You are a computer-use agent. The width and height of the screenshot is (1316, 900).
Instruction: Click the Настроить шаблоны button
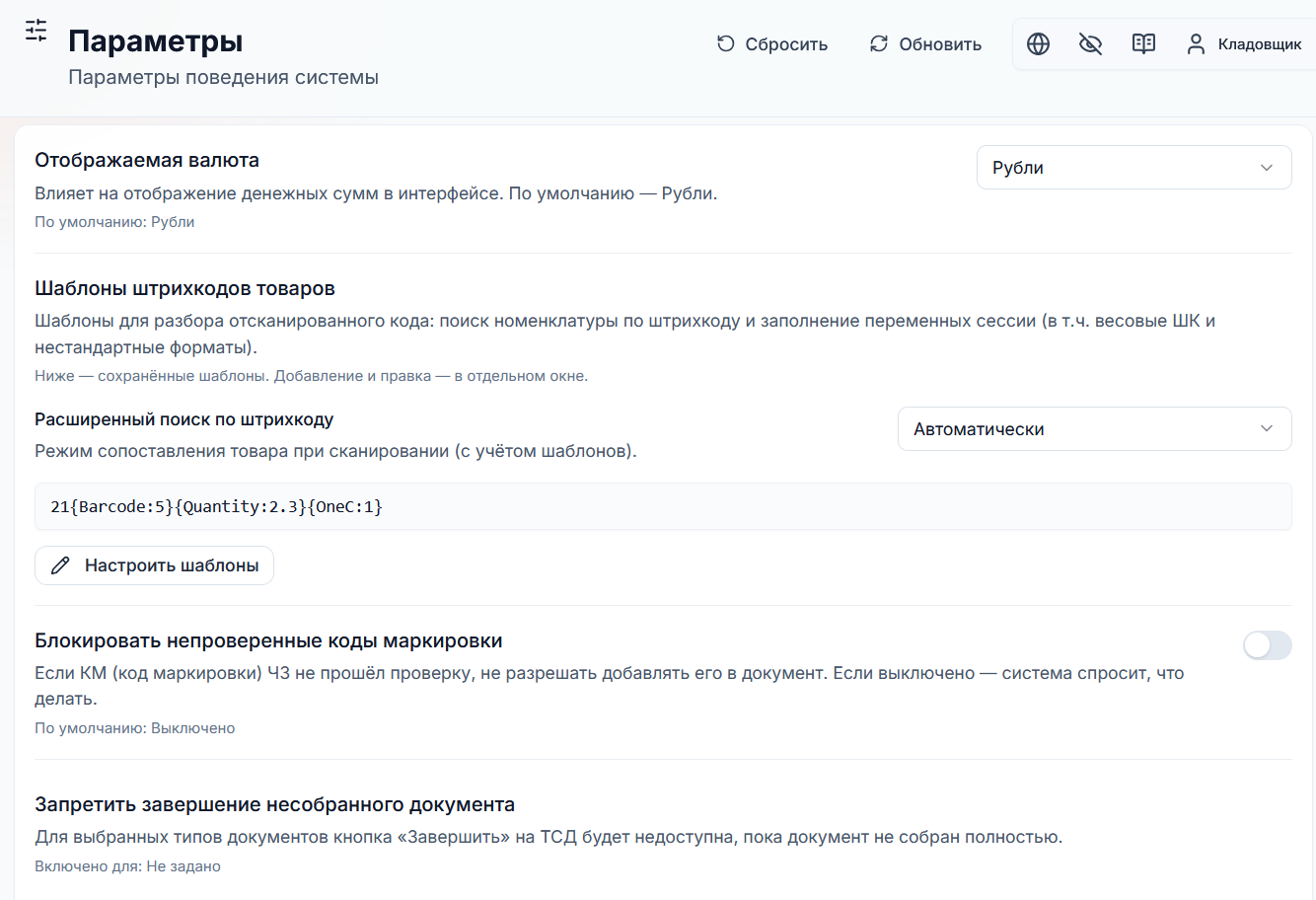[154, 565]
